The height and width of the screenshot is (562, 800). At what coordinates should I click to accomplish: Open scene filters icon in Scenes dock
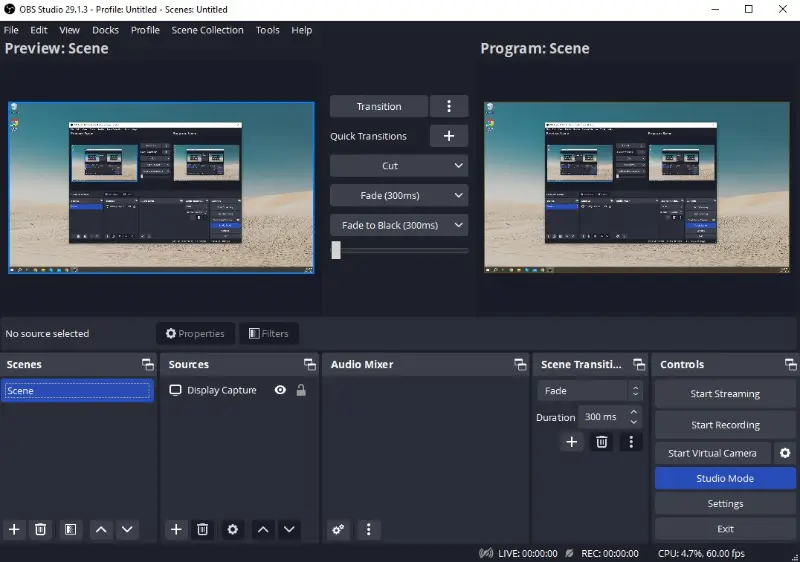[x=70, y=529]
